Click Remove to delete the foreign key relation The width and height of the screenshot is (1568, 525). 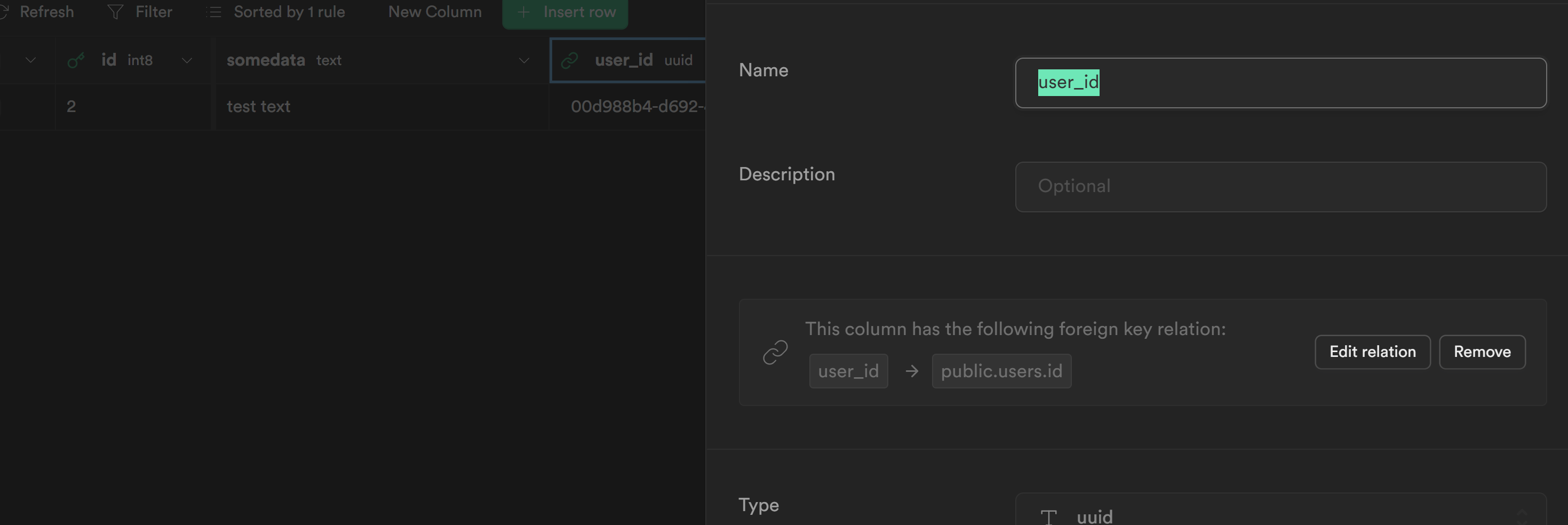coord(1482,352)
